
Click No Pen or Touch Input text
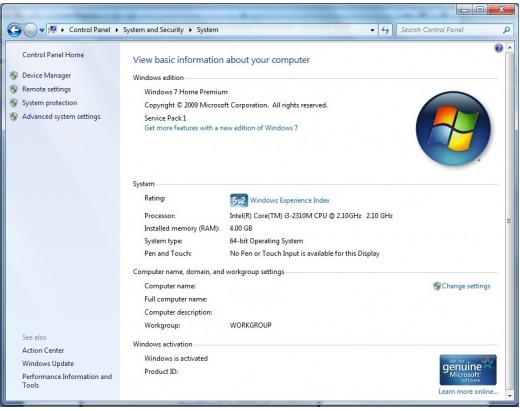[305, 253]
